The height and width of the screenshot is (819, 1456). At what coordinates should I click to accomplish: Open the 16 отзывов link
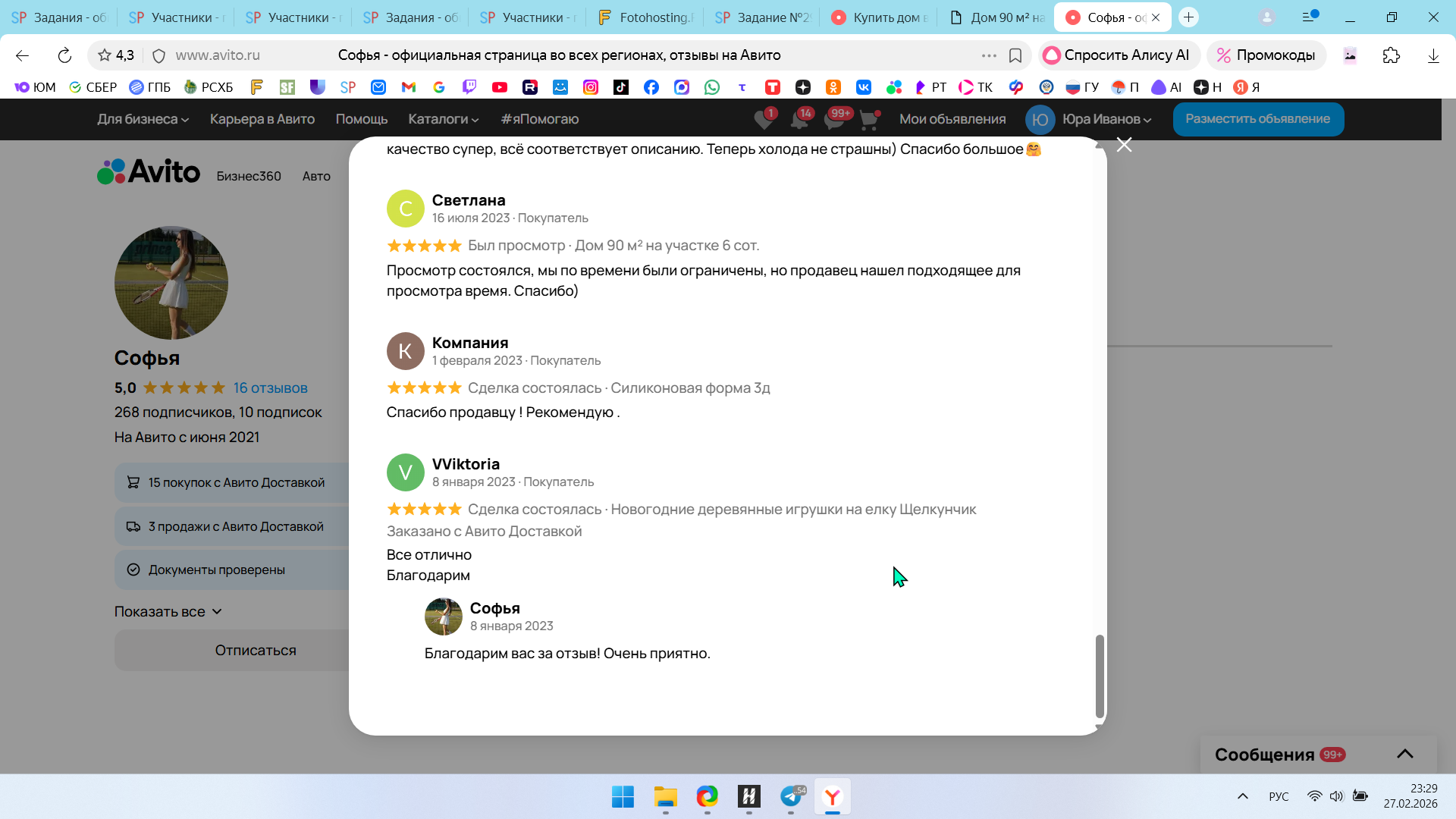coord(270,388)
